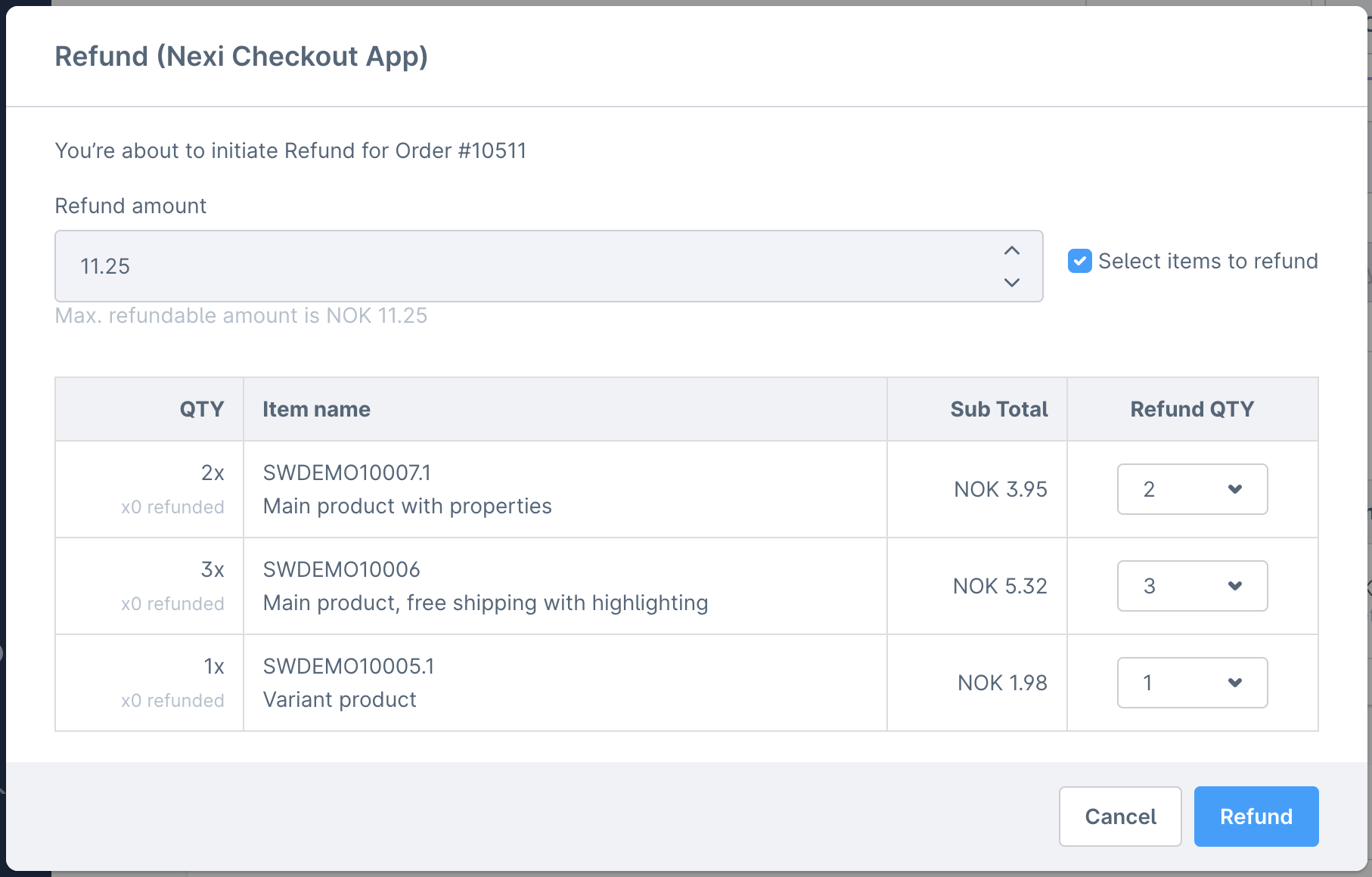Click the QTY column header
The width and height of the screenshot is (1372, 877).
click(x=201, y=409)
